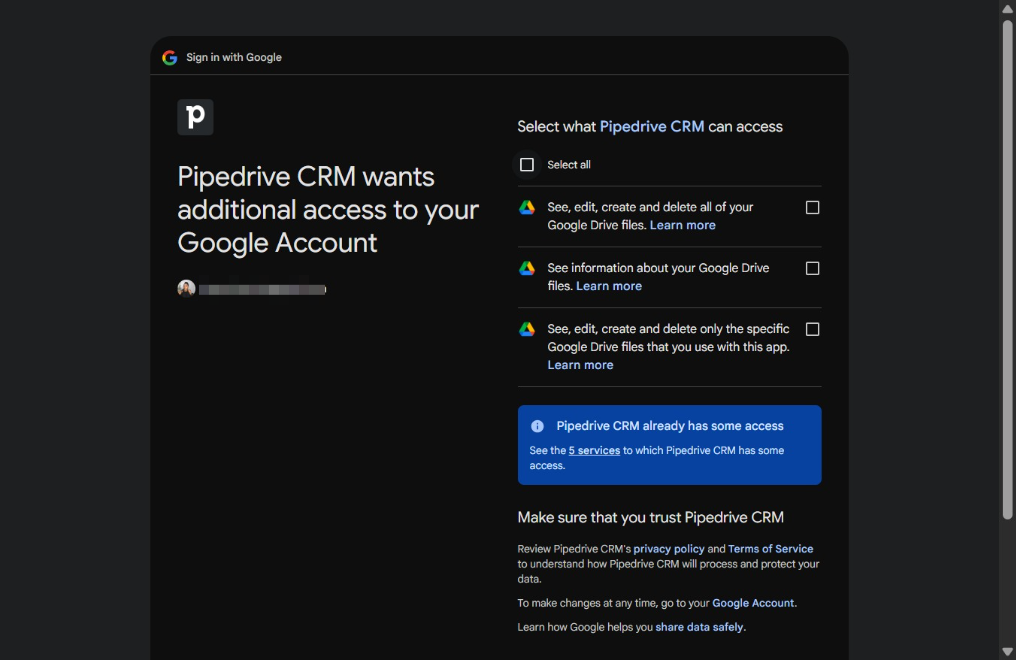Click Pipedrive CRM already has some access text
Viewport: 1016px width, 660px height.
(669, 426)
